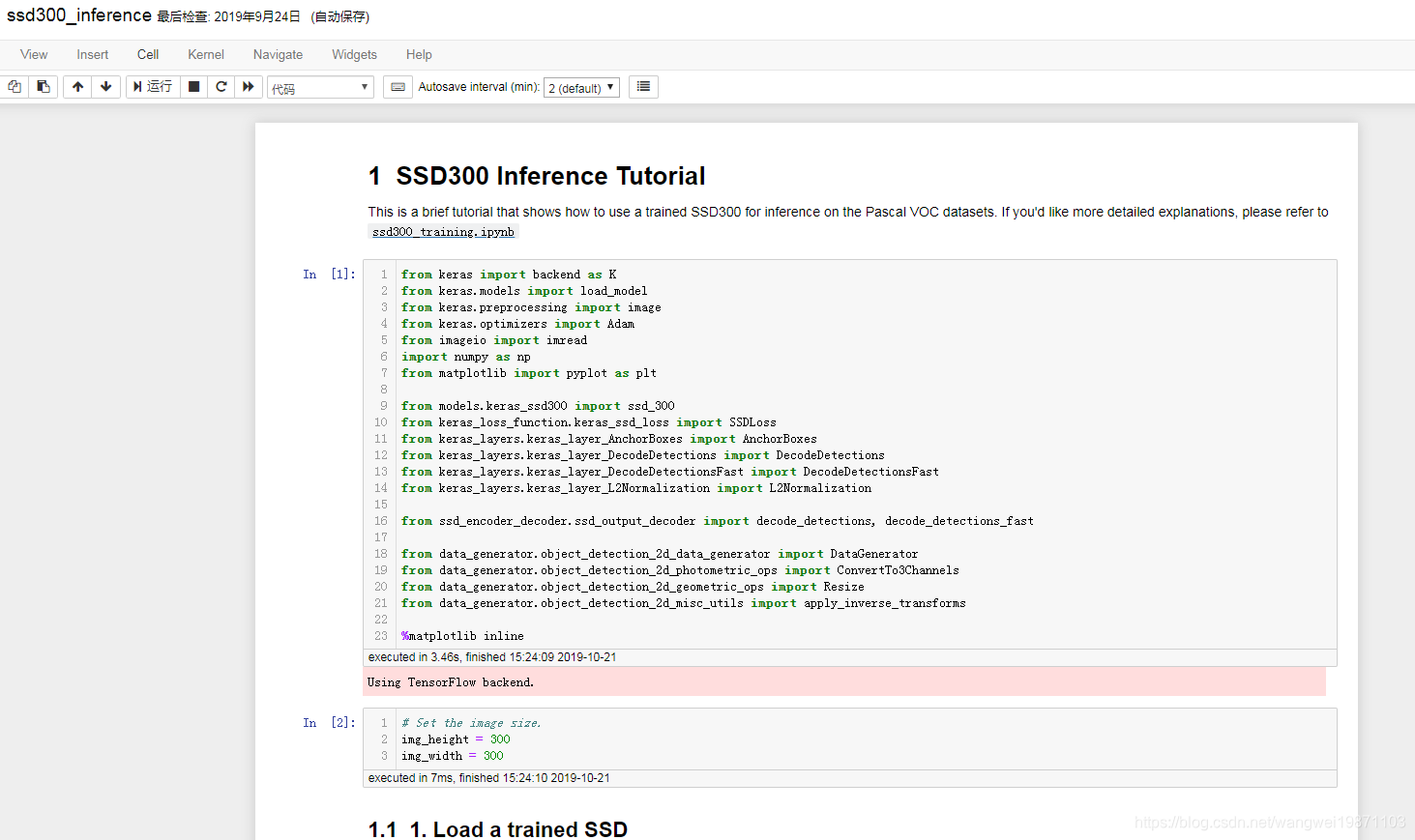The width and height of the screenshot is (1415, 840).
Task: Click the '# Set the image size.' comment
Action: click(471, 723)
